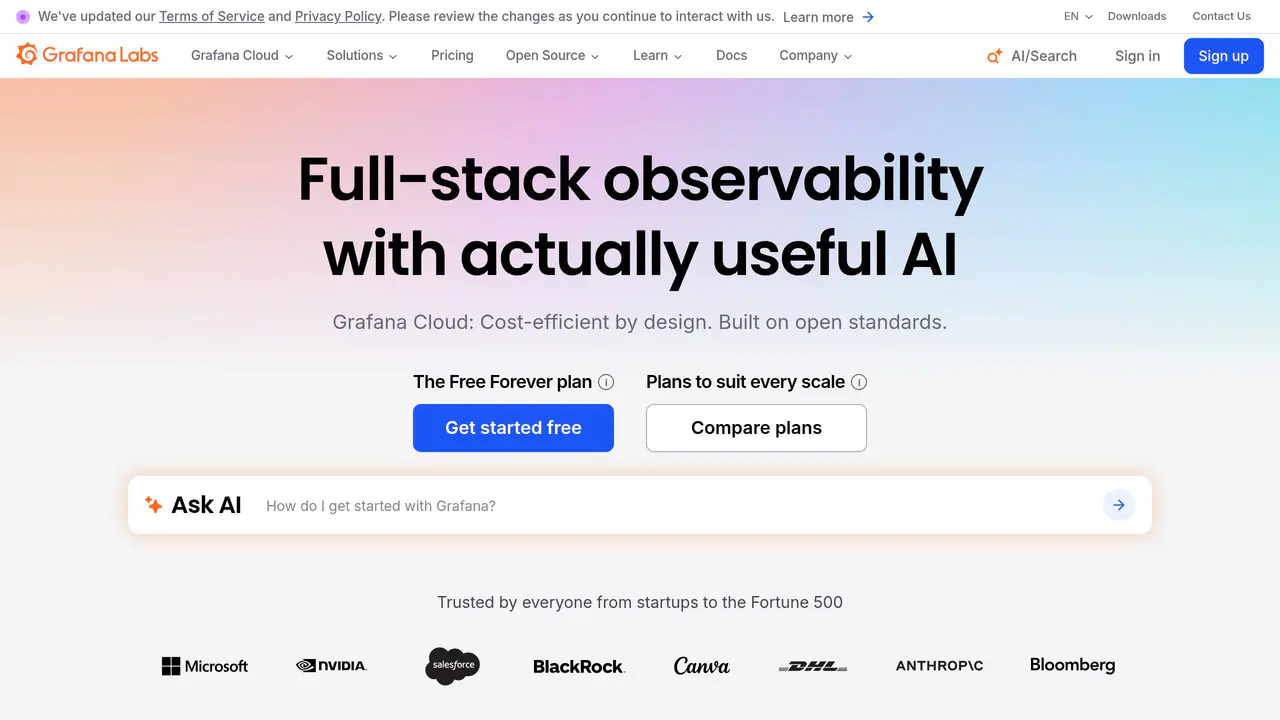
Task: Click the Get started free button
Action: 513,428
